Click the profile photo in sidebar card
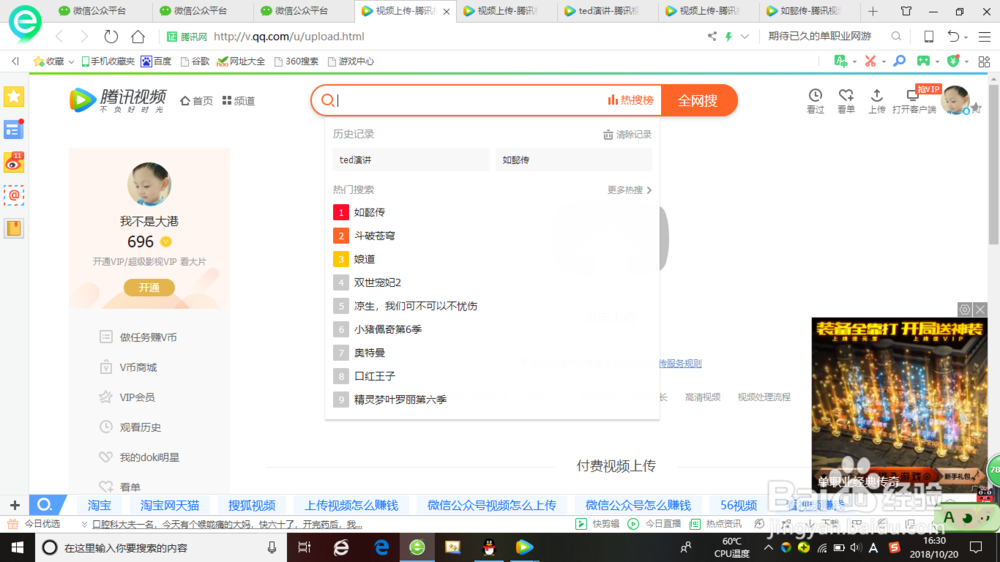The image size is (1000, 562). click(149, 184)
